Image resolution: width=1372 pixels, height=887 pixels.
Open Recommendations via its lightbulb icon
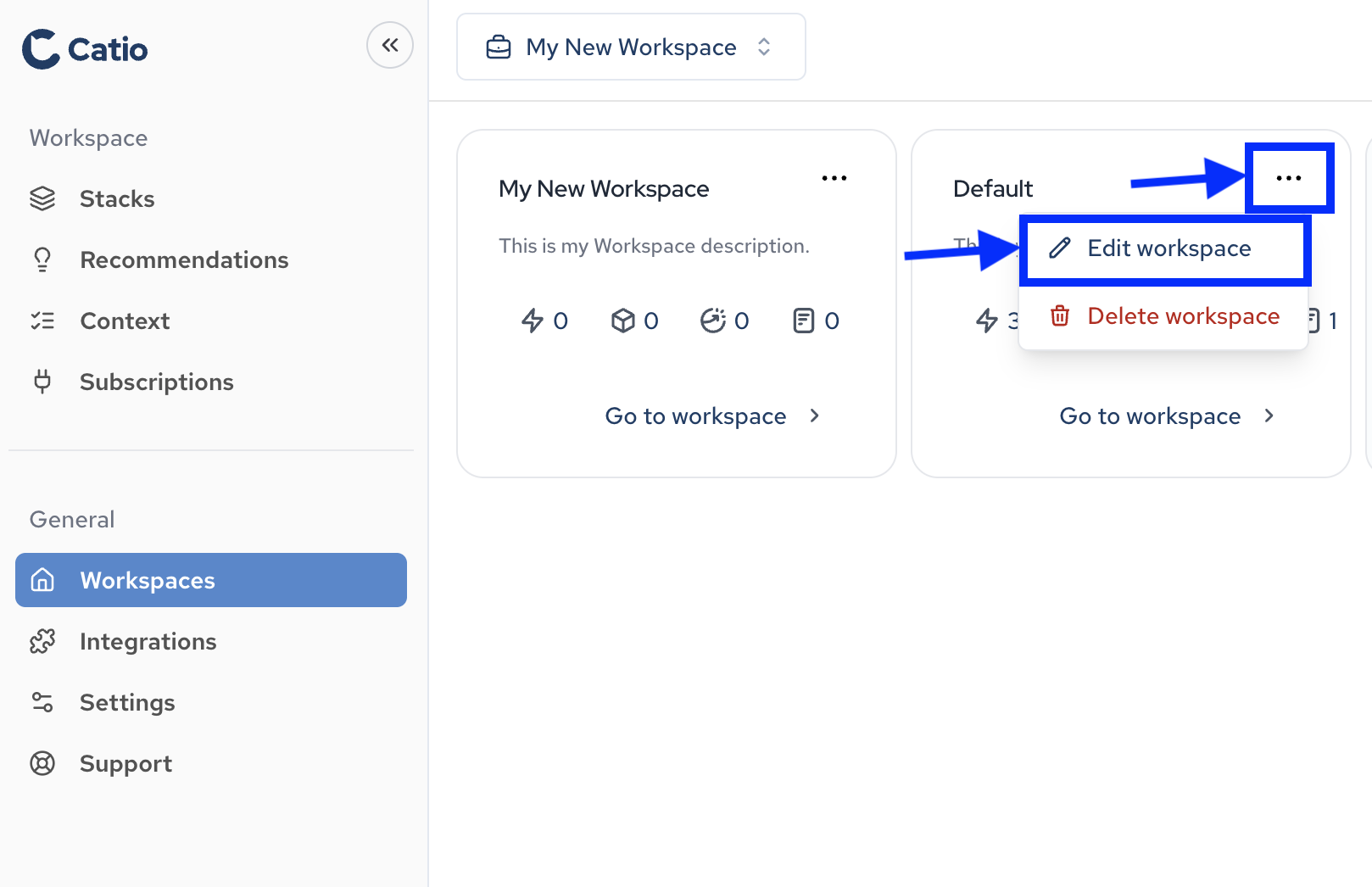coord(42,259)
